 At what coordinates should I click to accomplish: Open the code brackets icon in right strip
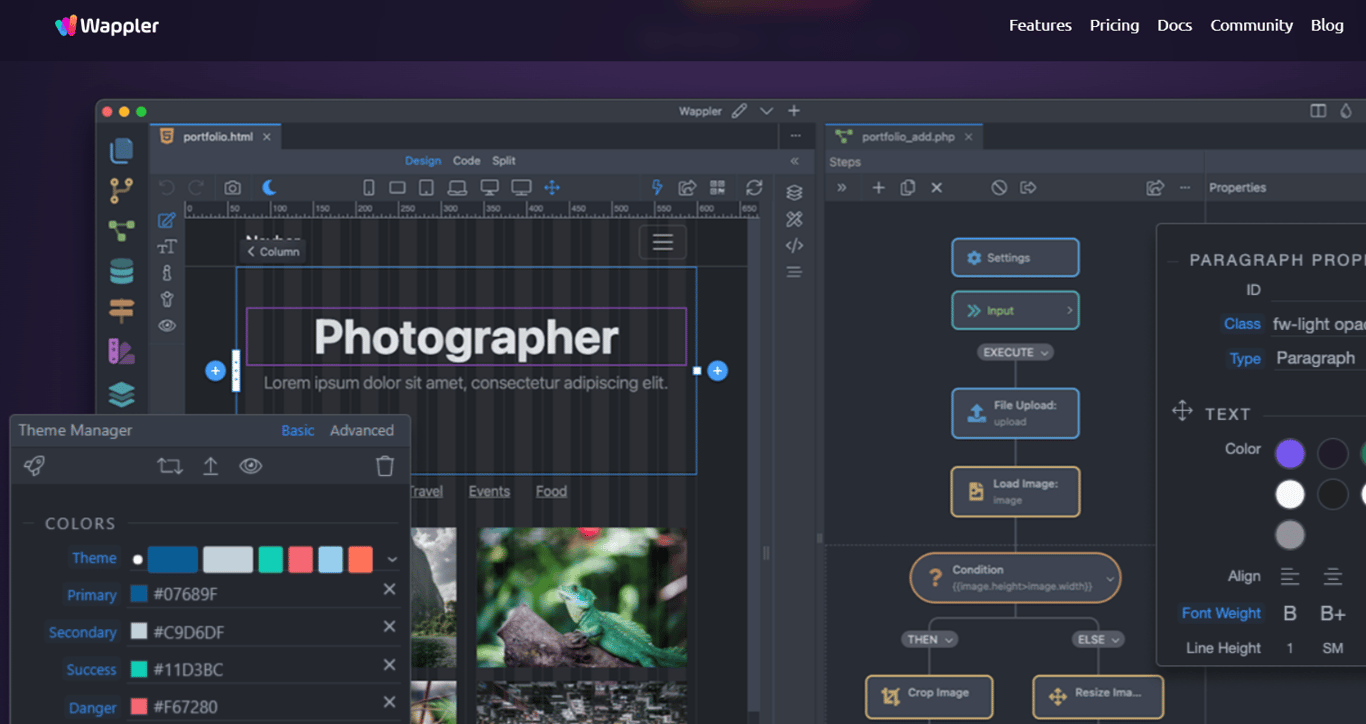click(794, 245)
